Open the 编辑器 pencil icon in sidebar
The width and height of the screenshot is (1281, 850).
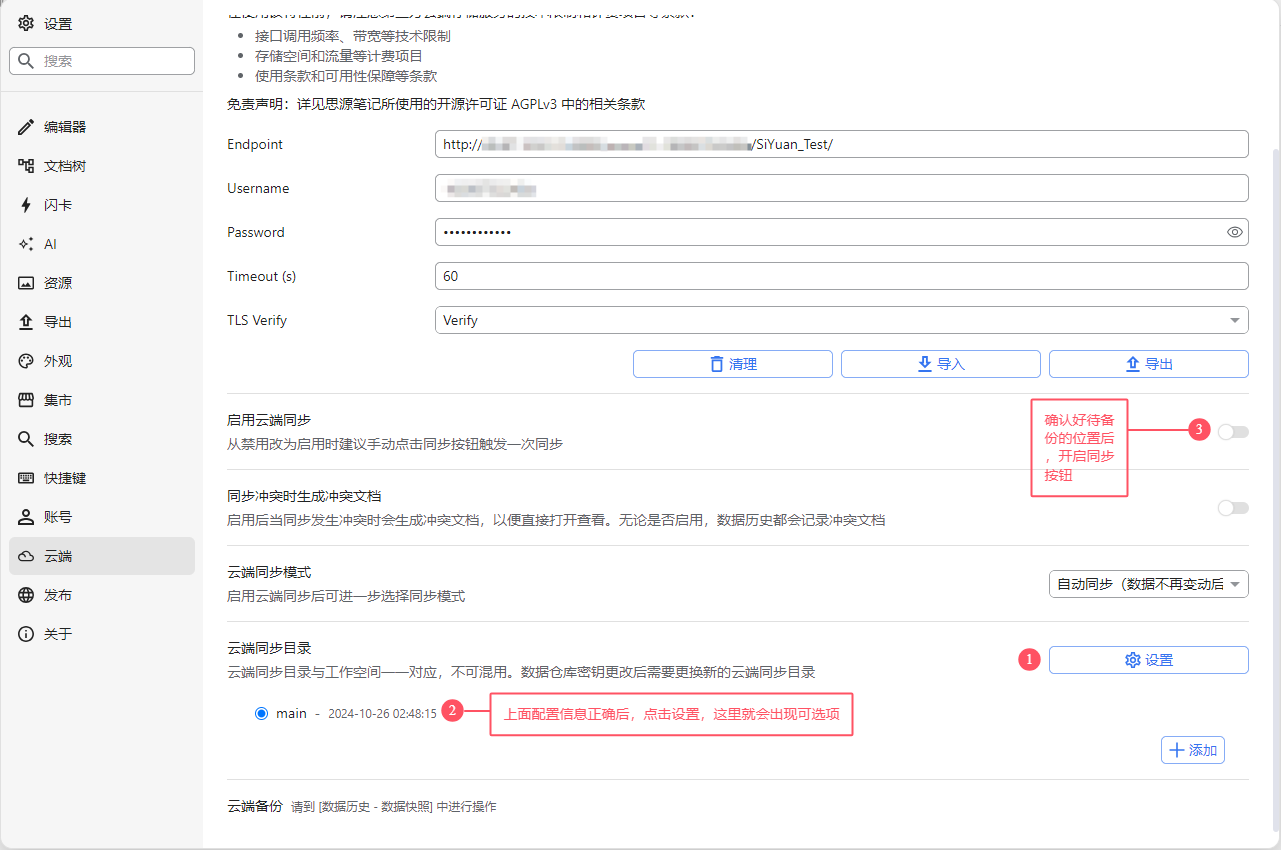pos(27,127)
